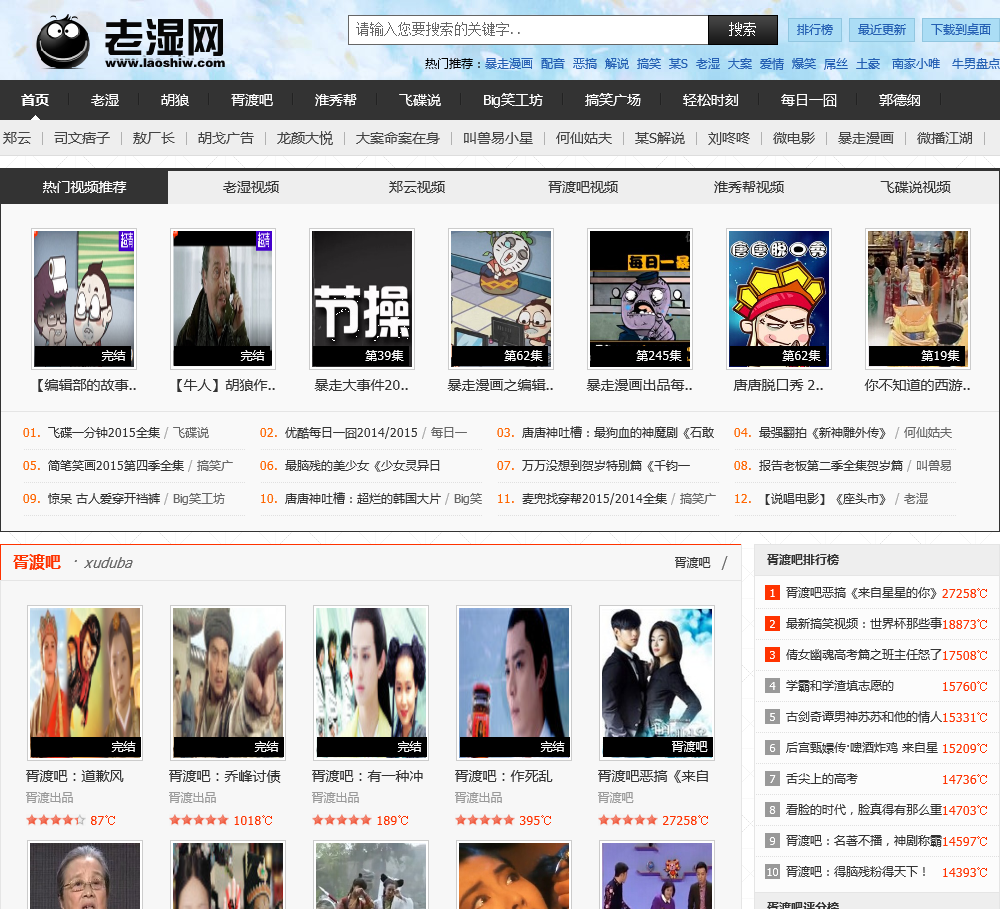The image size is (1000, 909).
Task: Open the 胥渡吧：作死乱 video thumbnail
Action: (514, 683)
